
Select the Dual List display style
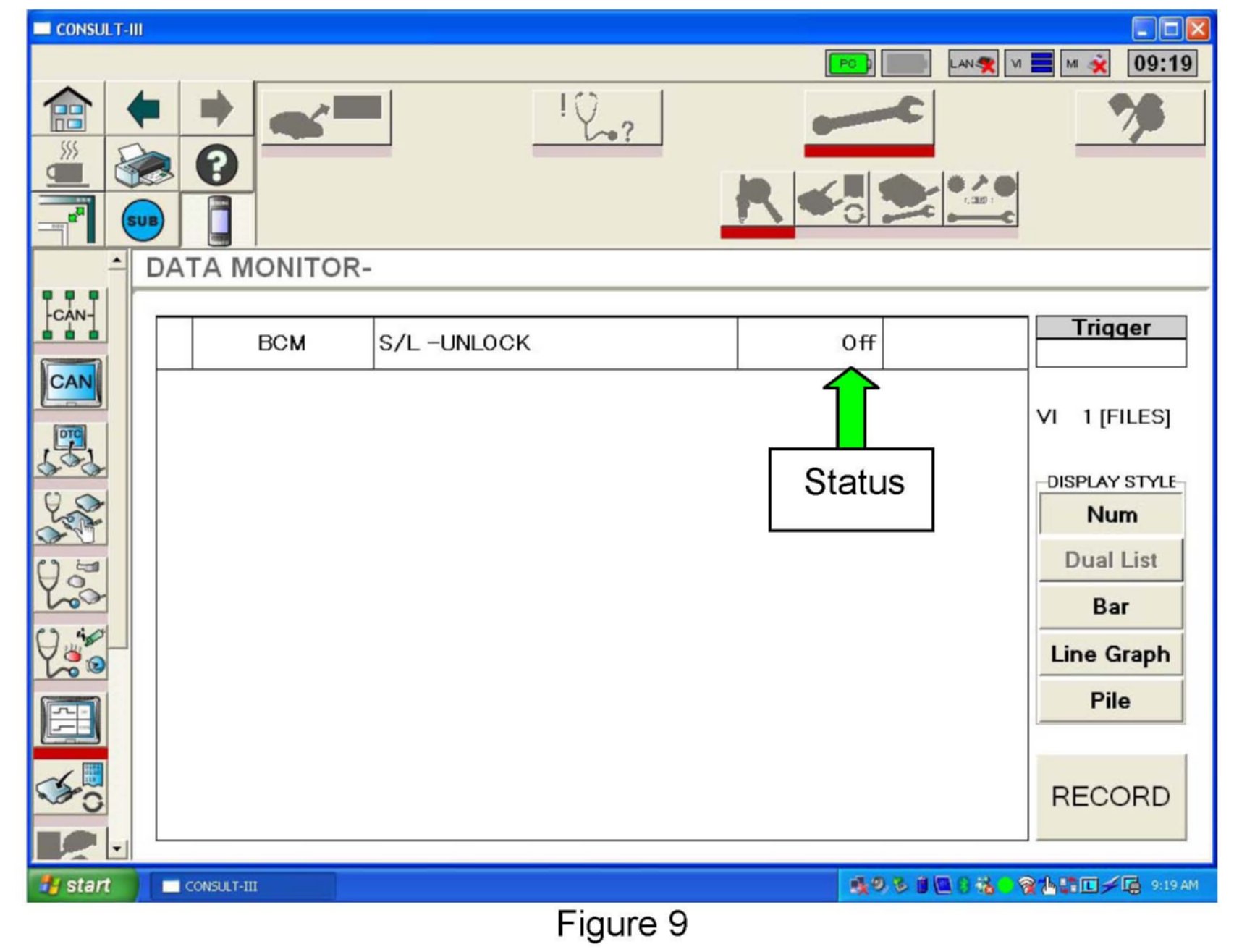pyautogui.click(x=1111, y=560)
